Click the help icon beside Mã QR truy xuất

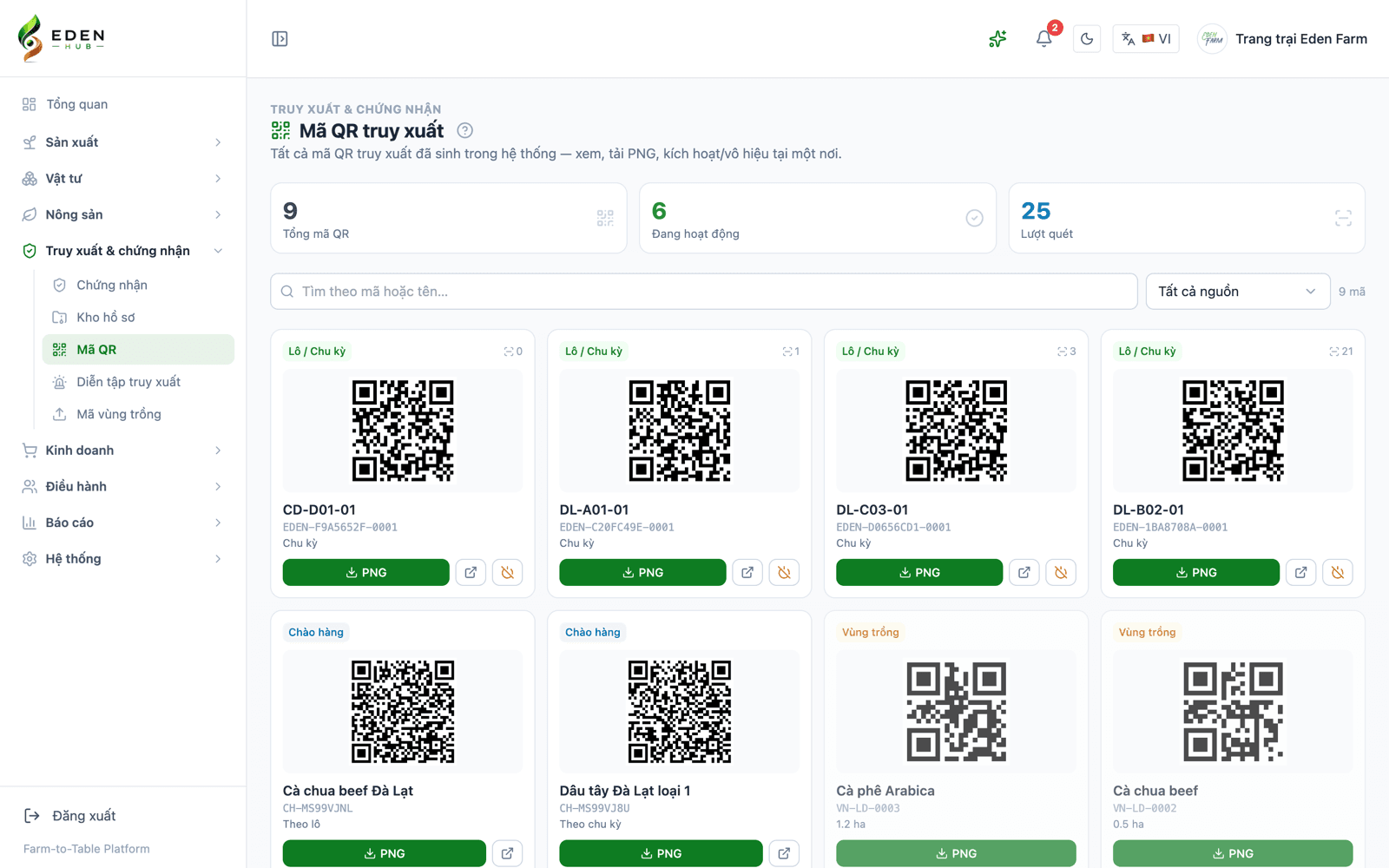pyautogui.click(x=465, y=131)
